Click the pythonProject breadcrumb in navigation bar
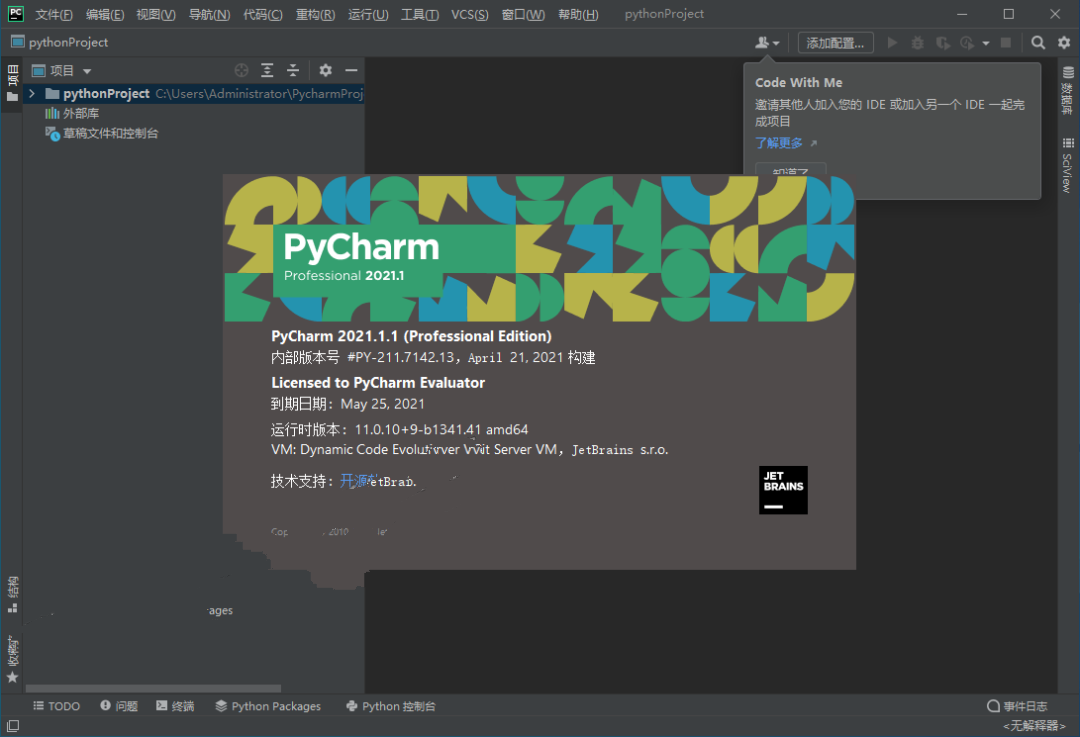Viewport: 1080px width, 737px height. coord(60,42)
